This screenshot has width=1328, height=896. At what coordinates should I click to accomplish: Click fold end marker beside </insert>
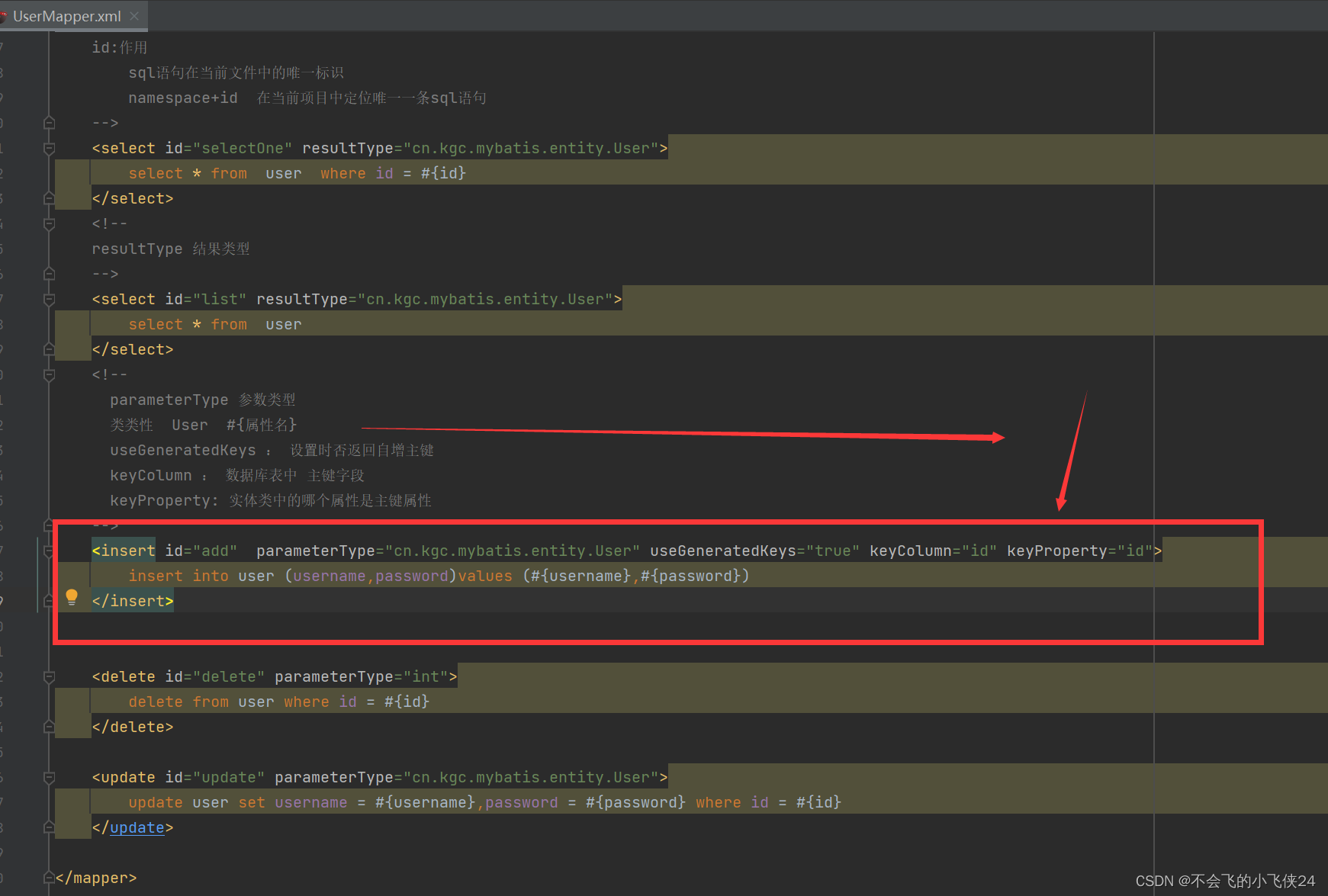pos(49,601)
